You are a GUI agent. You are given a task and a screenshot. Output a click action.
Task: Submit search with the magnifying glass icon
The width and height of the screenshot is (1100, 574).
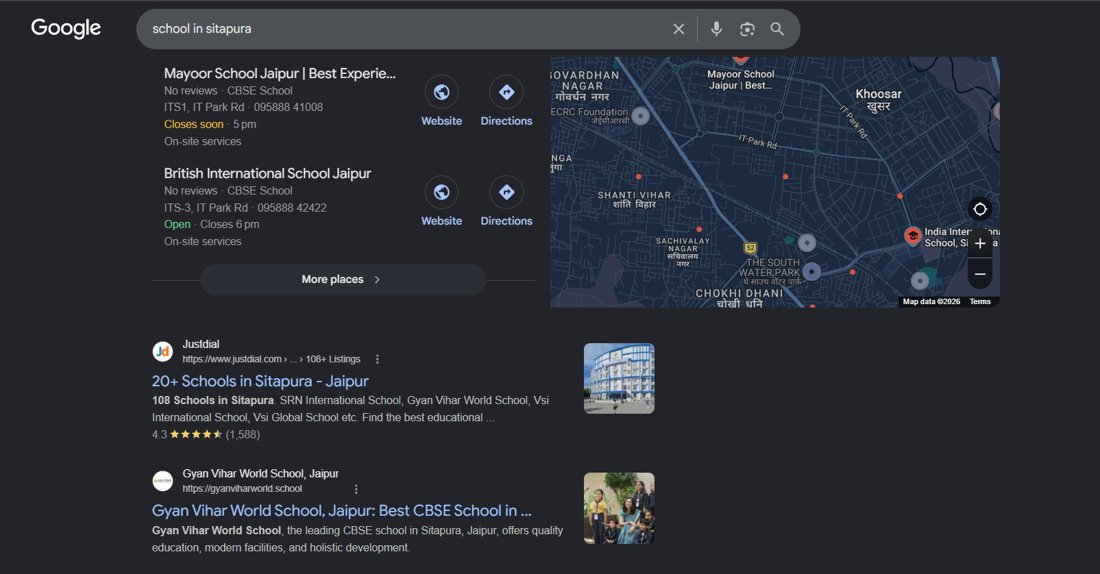click(777, 29)
